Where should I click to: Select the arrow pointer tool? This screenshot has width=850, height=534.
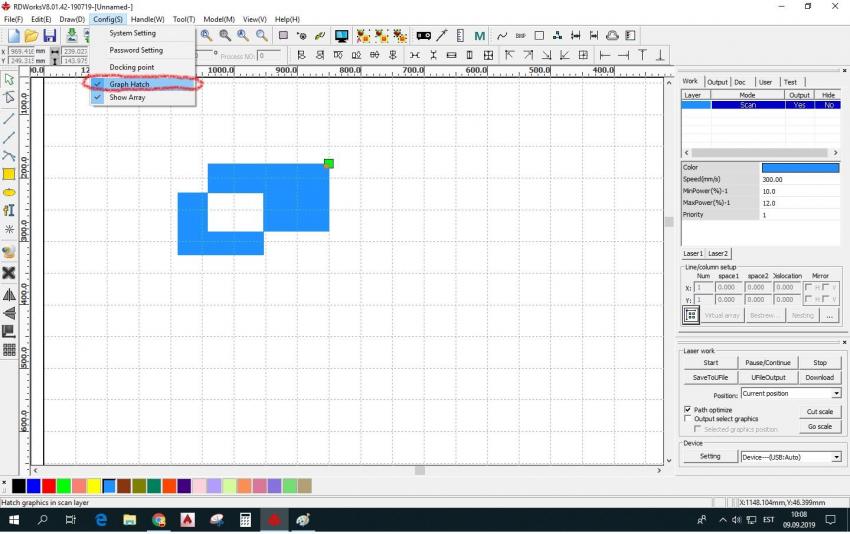click(x=9, y=79)
